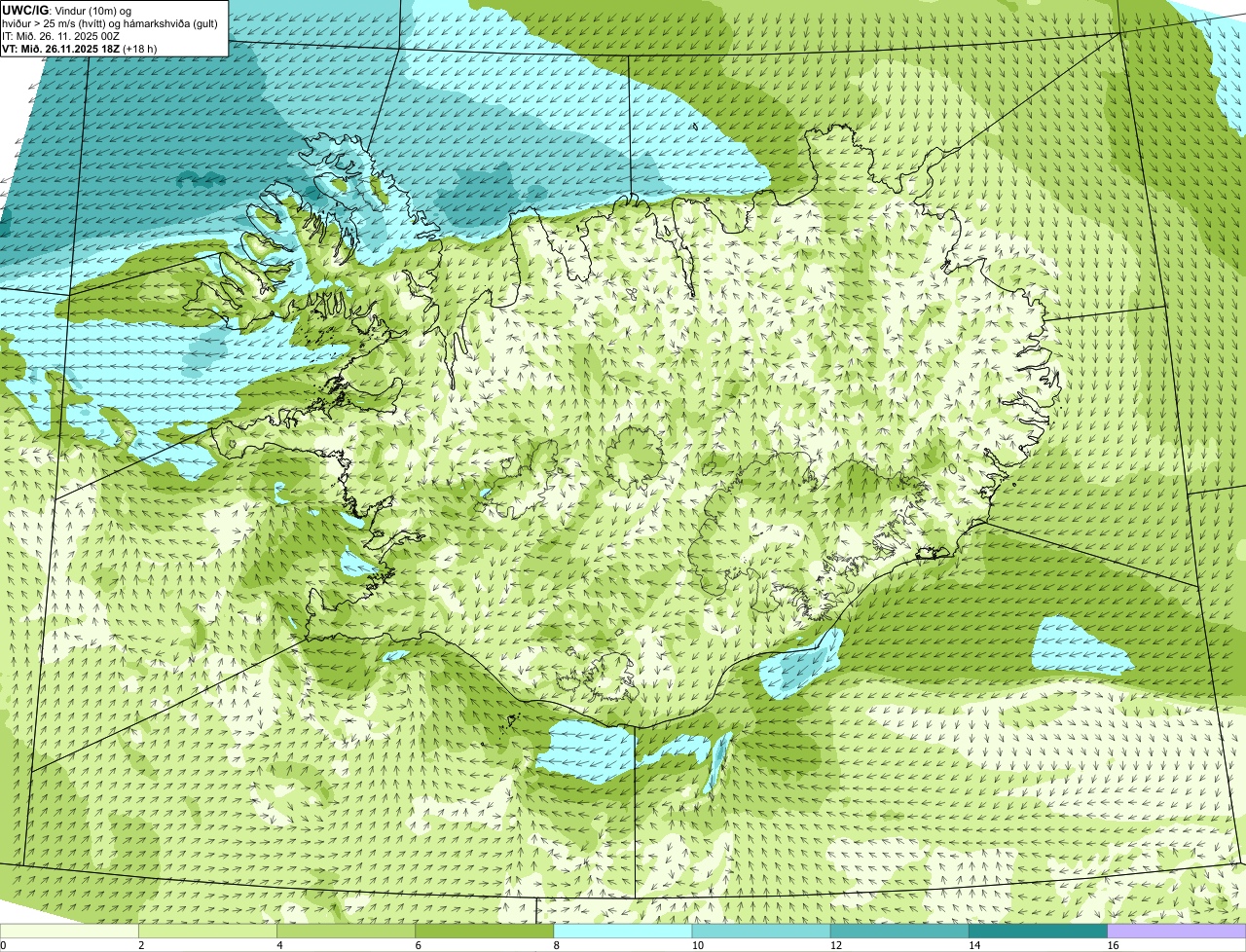Click the light green 2–4 legend swatch

point(208,932)
